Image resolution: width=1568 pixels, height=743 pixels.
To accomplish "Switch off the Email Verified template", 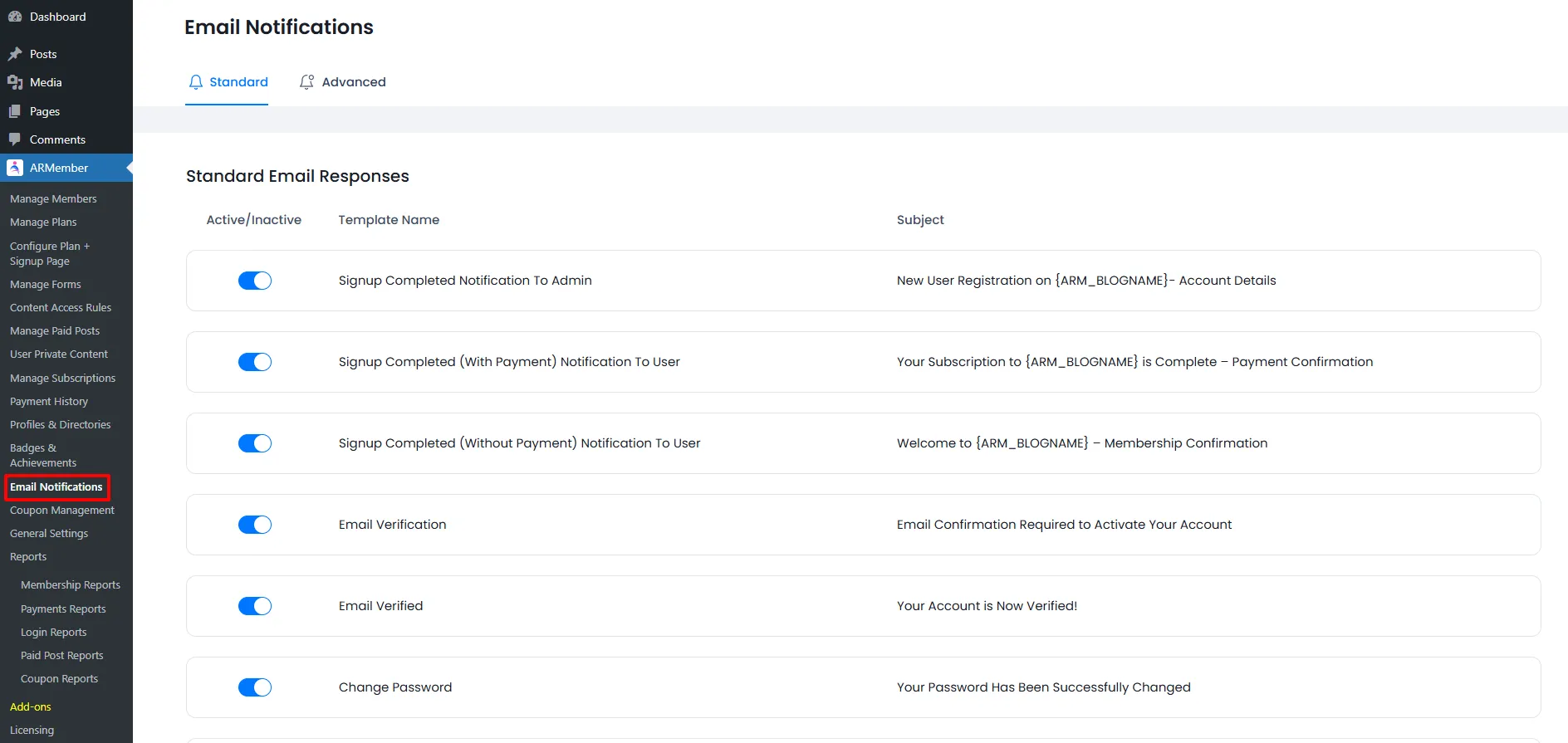I will coord(255,606).
